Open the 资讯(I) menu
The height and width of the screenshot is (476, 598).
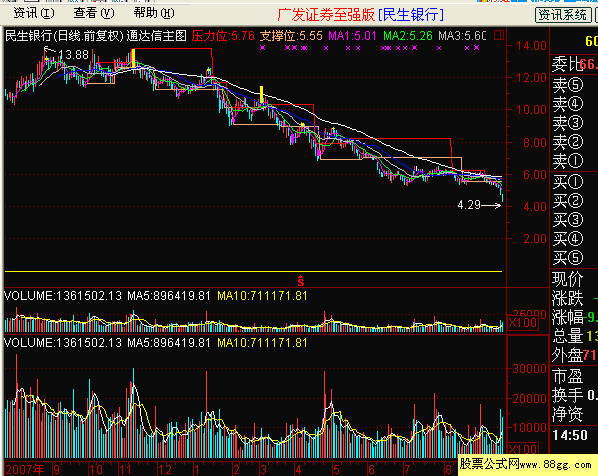[x=34, y=14]
